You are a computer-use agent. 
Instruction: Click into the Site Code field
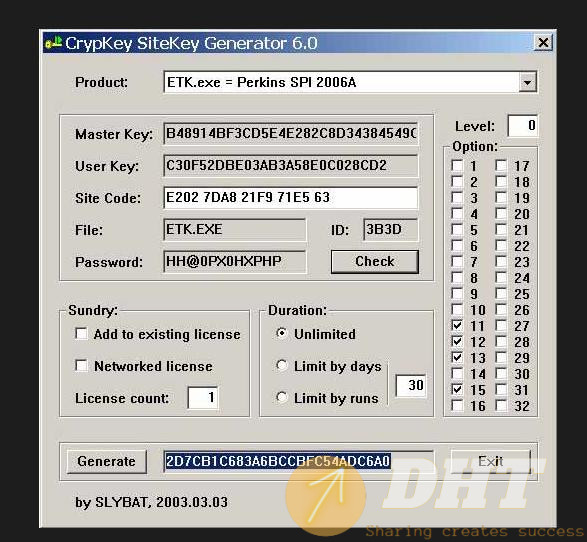[291, 197]
